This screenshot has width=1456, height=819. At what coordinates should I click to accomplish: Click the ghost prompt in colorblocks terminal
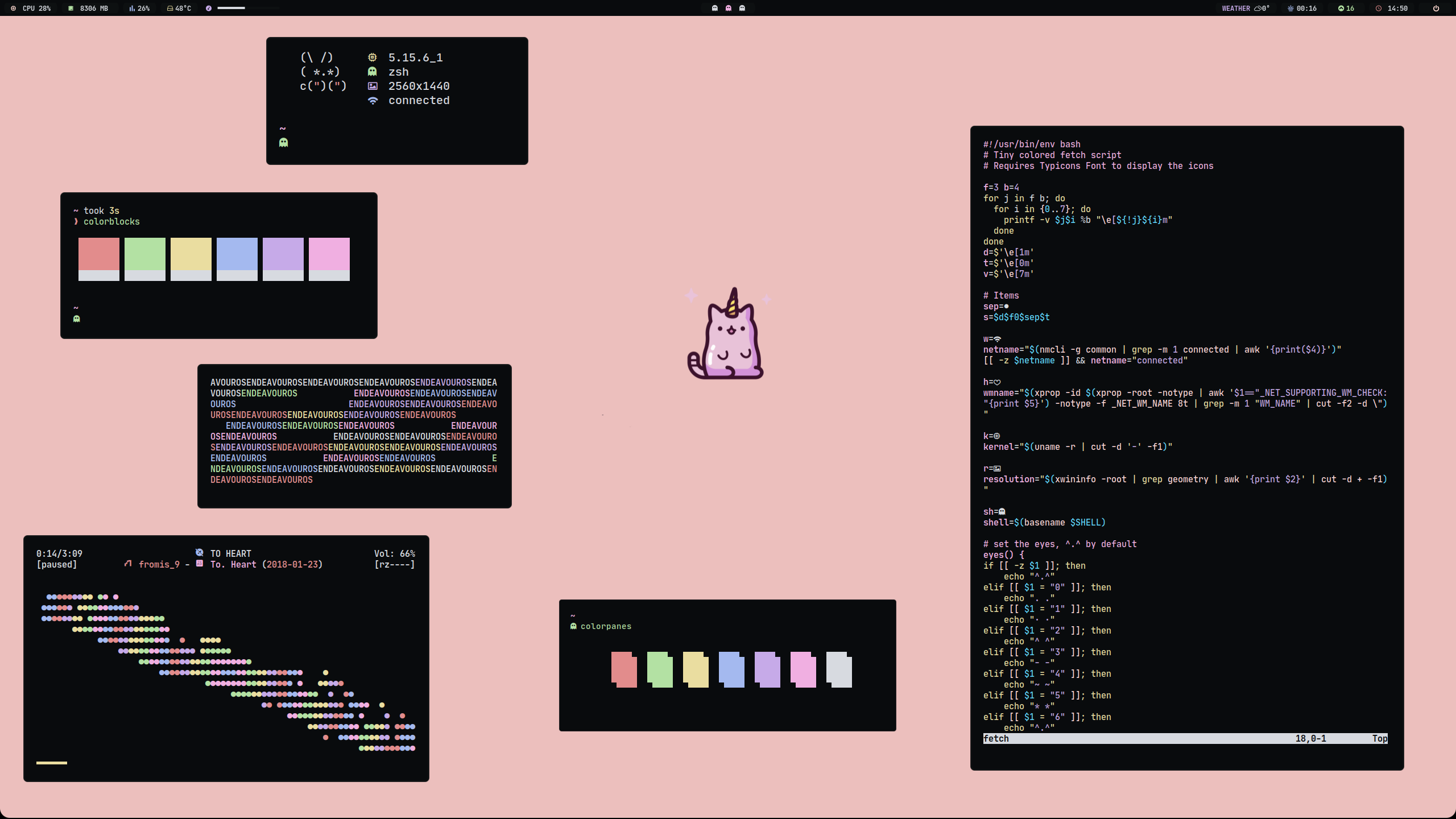click(77, 318)
